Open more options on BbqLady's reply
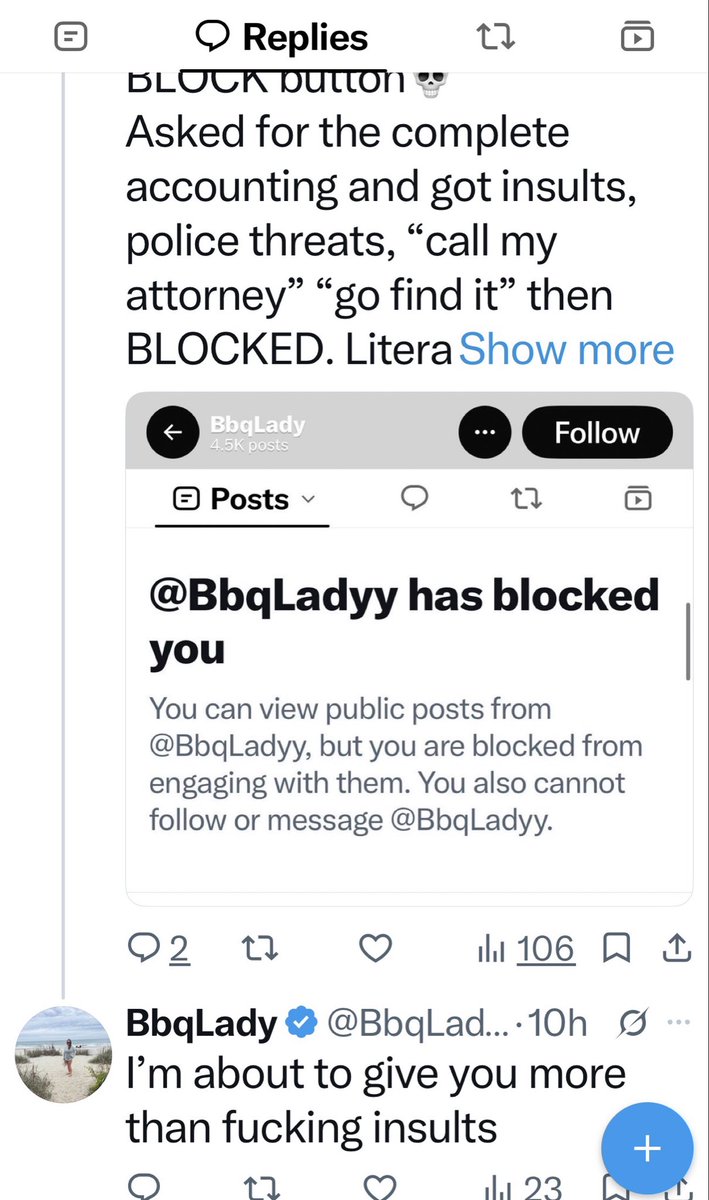The height and width of the screenshot is (1200, 709). [677, 1022]
